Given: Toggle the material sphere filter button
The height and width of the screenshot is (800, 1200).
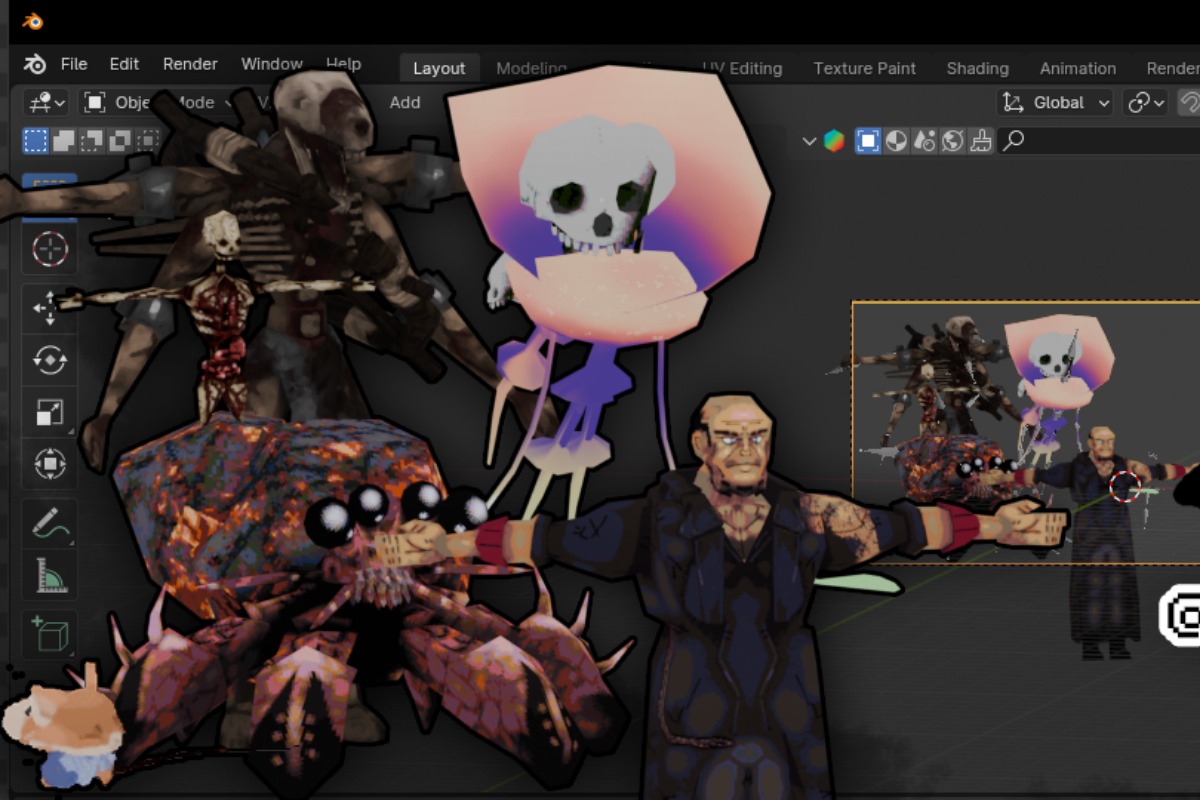Looking at the screenshot, I should tap(896, 141).
